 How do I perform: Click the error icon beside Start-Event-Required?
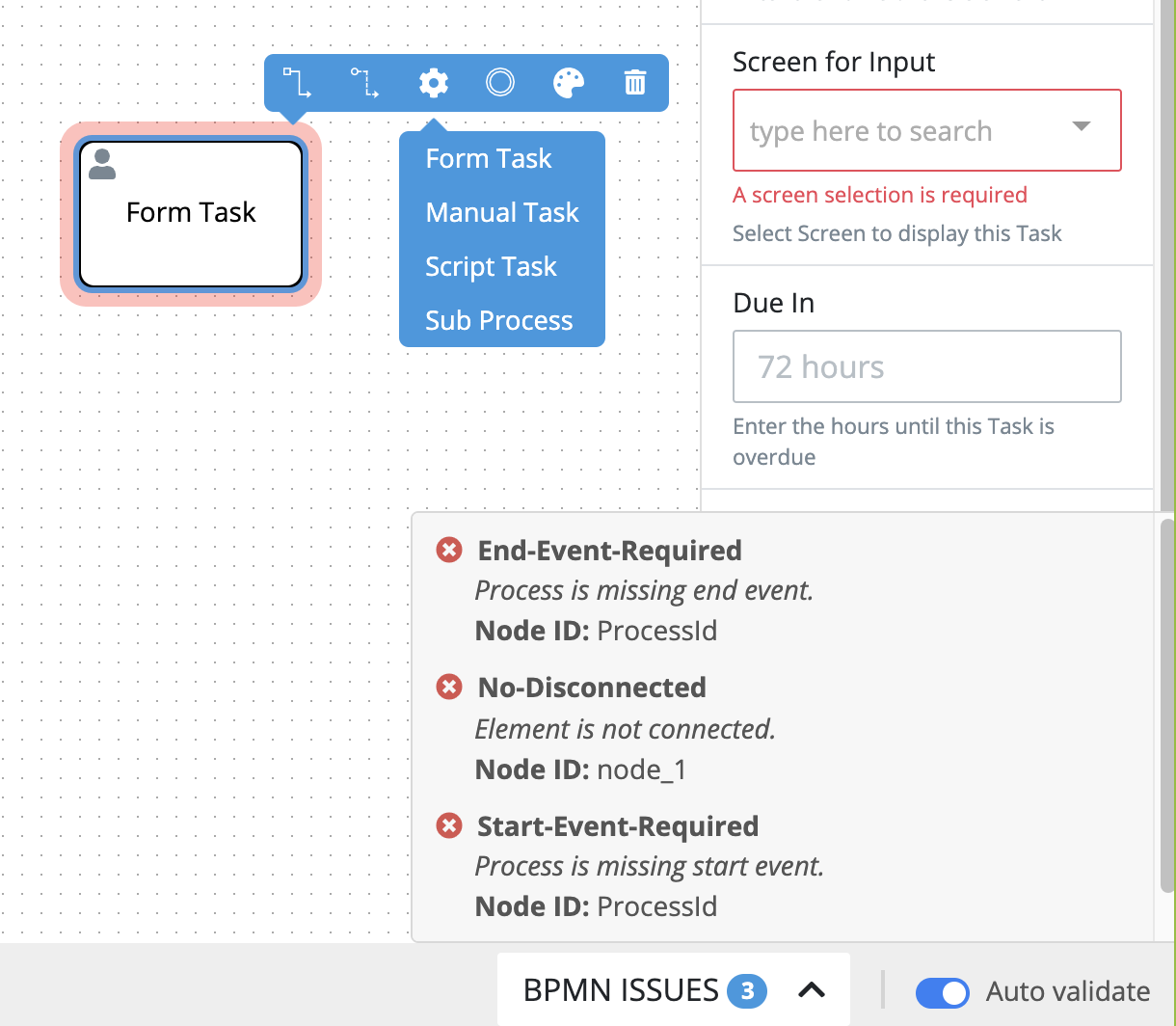[449, 825]
